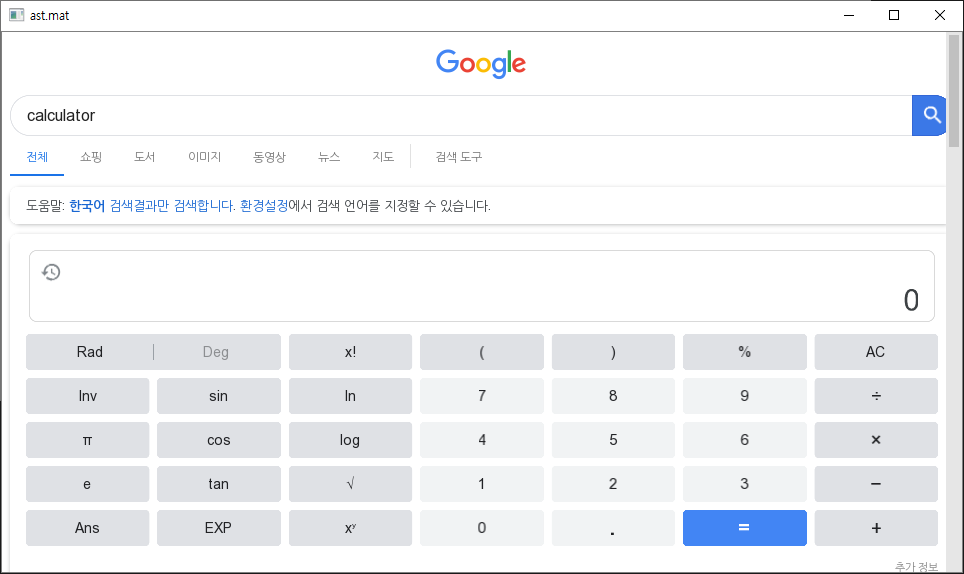Open the 쇼핑 tab
The width and height of the screenshot is (964, 574).
click(x=91, y=157)
